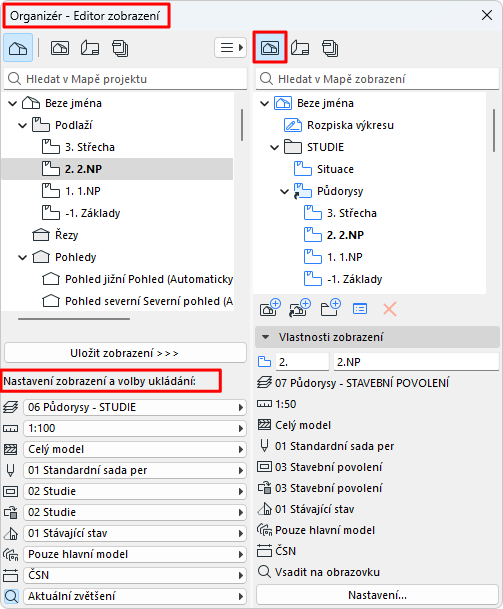Image resolution: width=503 pixels, height=609 pixels.
Task: Select -1. Základy in Project Map
Action: coord(81,213)
